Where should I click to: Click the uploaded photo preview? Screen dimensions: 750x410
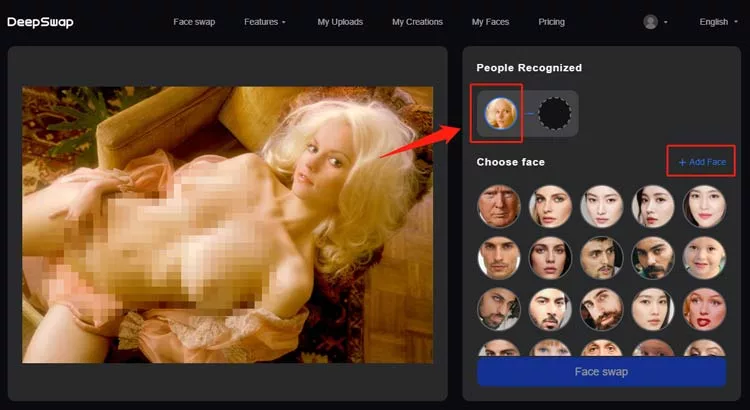(x=228, y=224)
